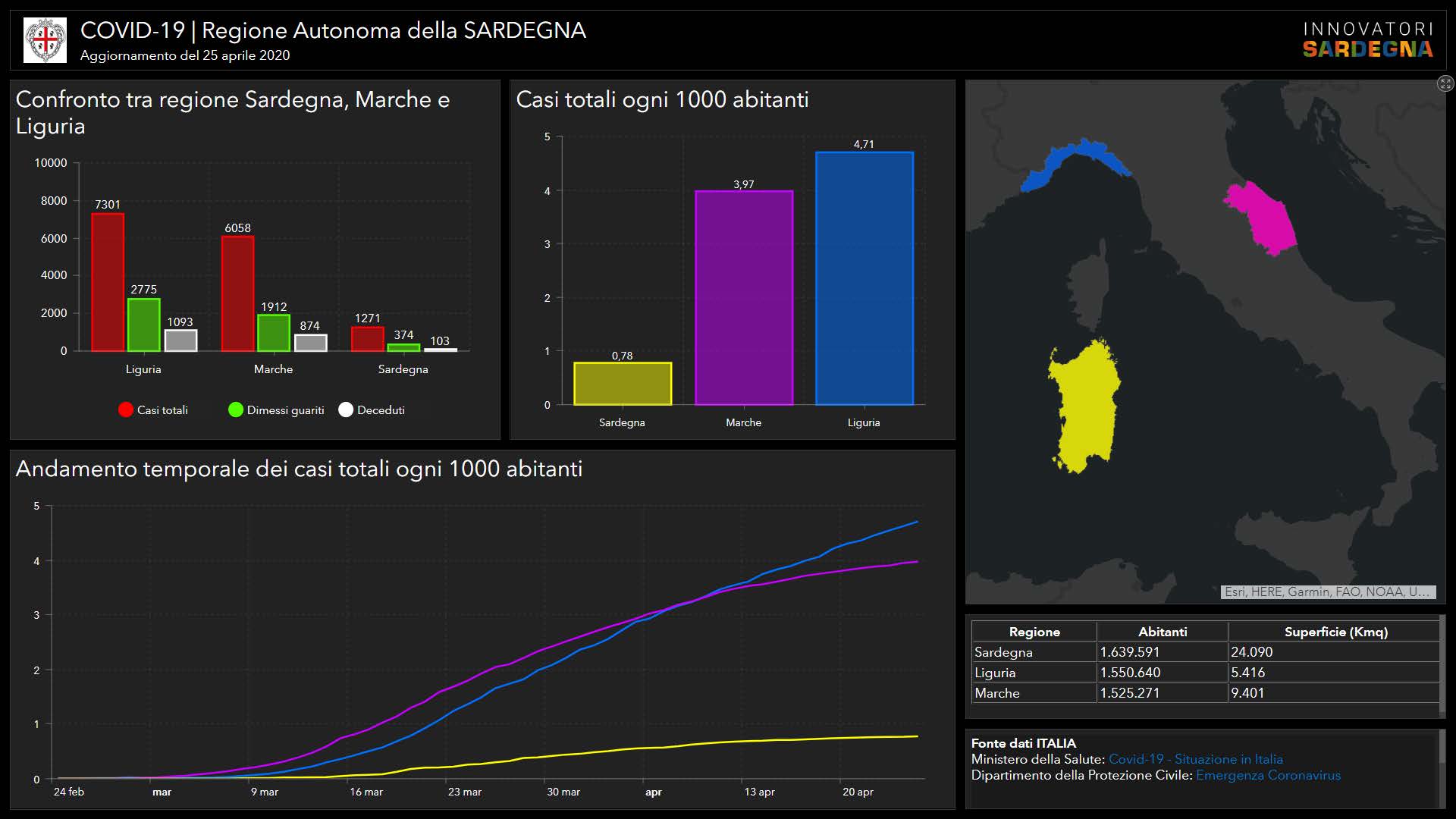This screenshot has height=819, width=1456.
Task: Expand the map to full screen
Action: pyautogui.click(x=1445, y=83)
